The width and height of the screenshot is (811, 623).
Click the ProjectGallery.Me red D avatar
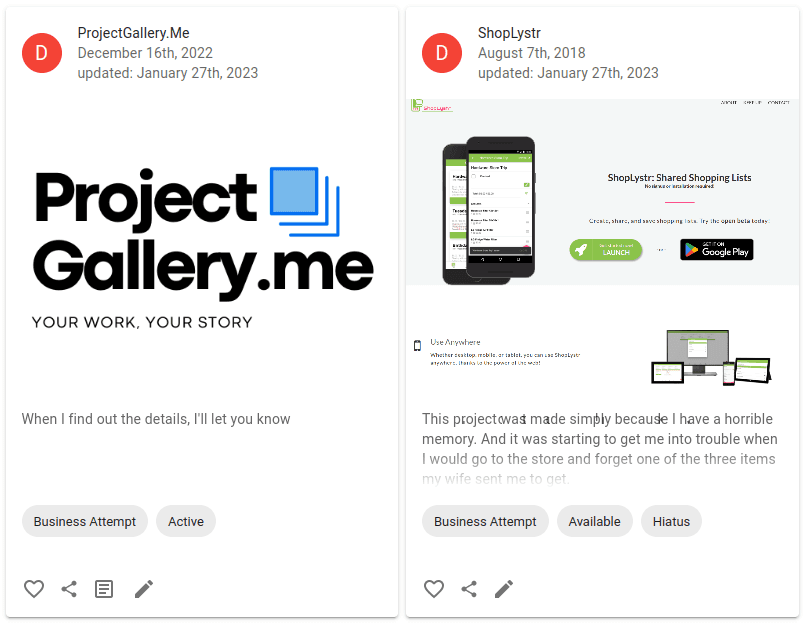point(42,53)
